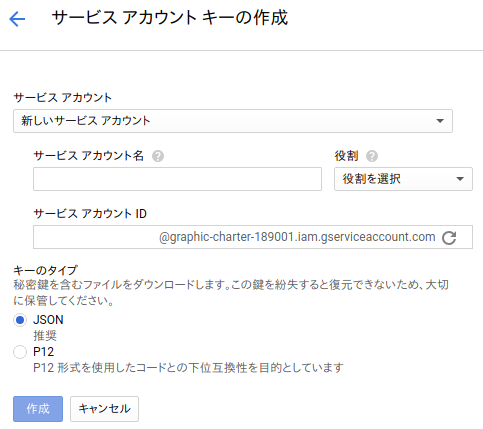Open the help icon beside 役割
Viewport: 483px width, 429px height.
click(372, 156)
